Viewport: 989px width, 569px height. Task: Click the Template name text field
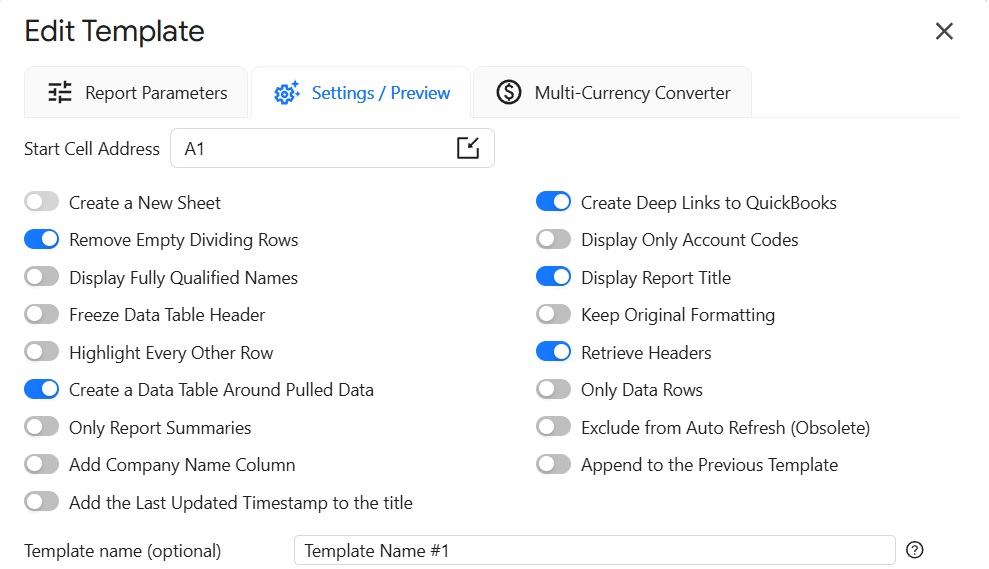[x=594, y=550]
